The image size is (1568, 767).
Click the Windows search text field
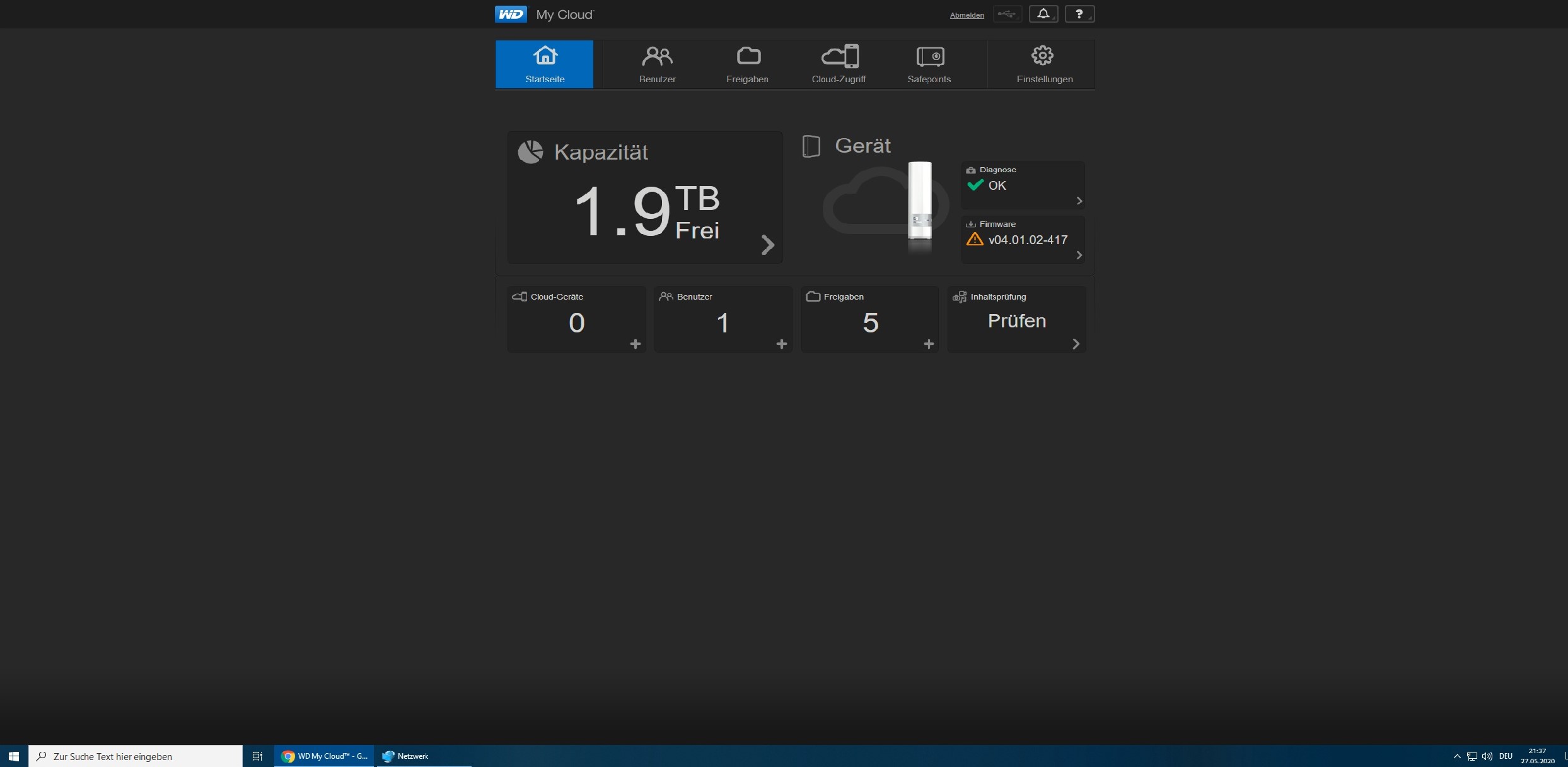pyautogui.click(x=136, y=756)
